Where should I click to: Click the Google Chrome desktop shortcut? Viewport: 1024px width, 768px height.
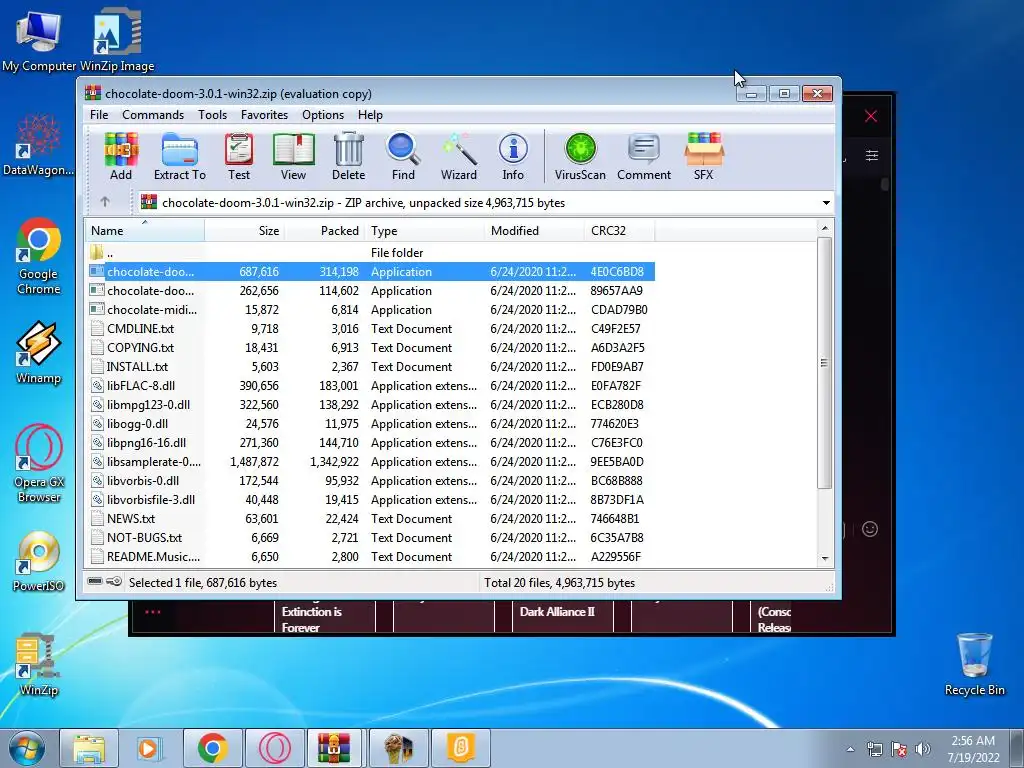coord(39,256)
